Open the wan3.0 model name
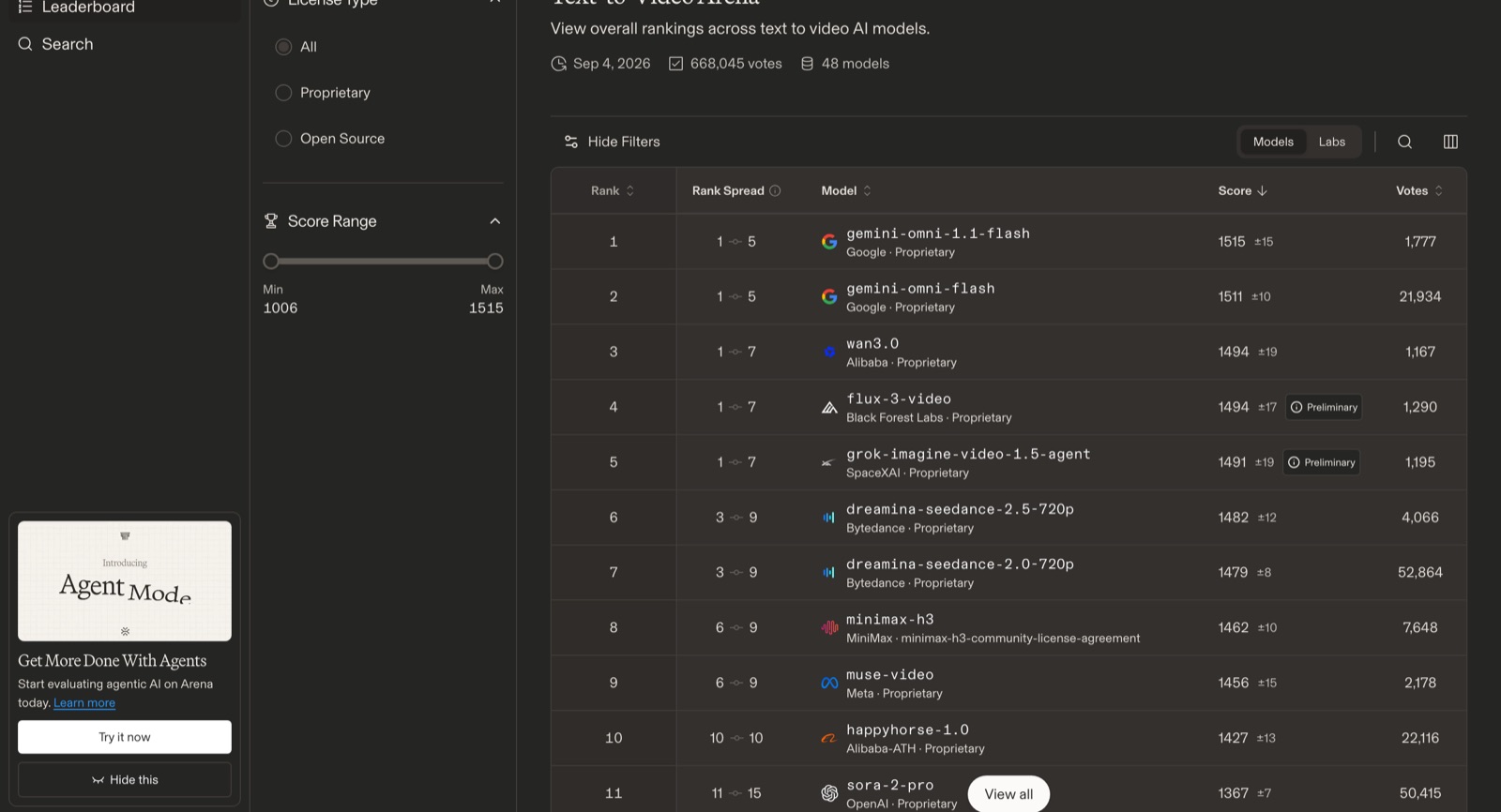This screenshot has height=812, width=1501. pos(872,344)
